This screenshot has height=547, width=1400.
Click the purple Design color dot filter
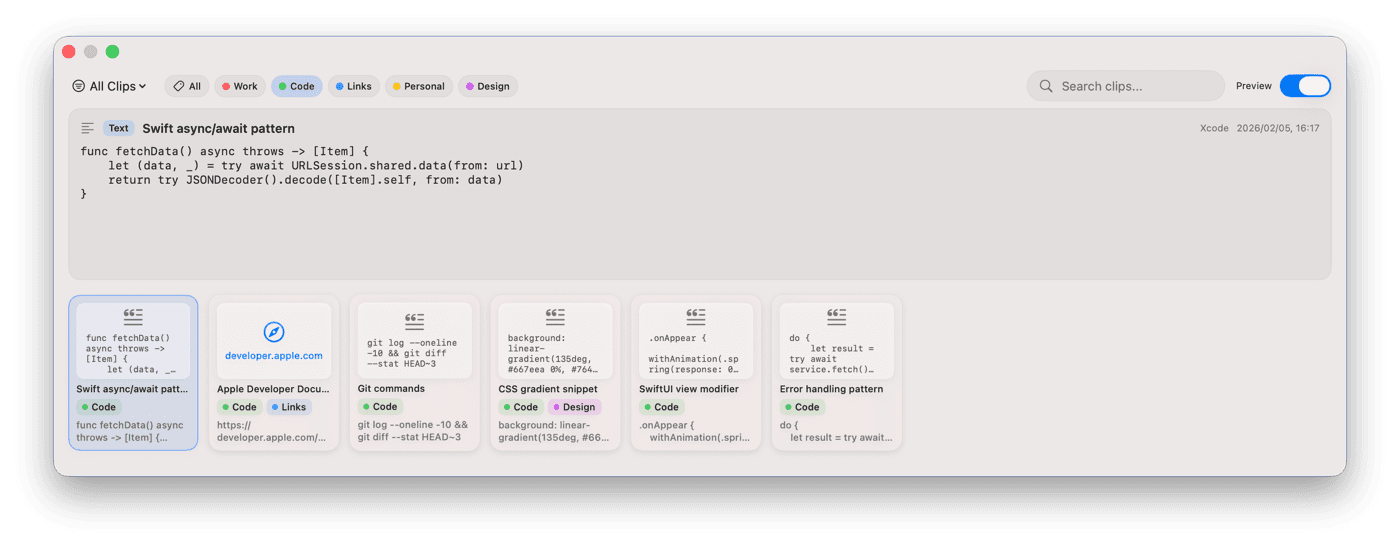point(470,86)
